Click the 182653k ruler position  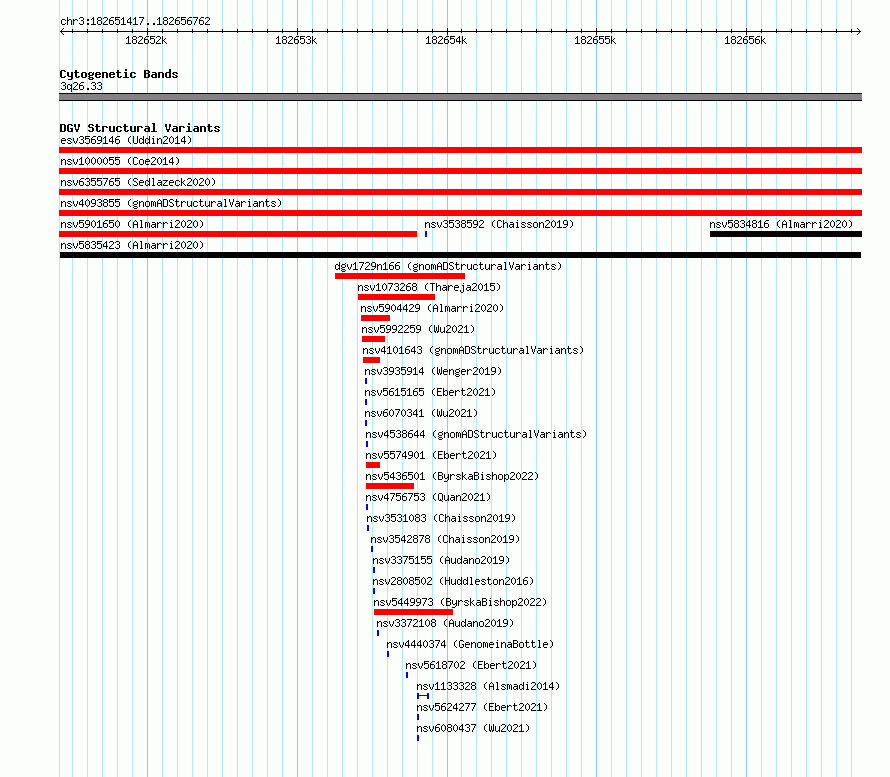tap(296, 40)
